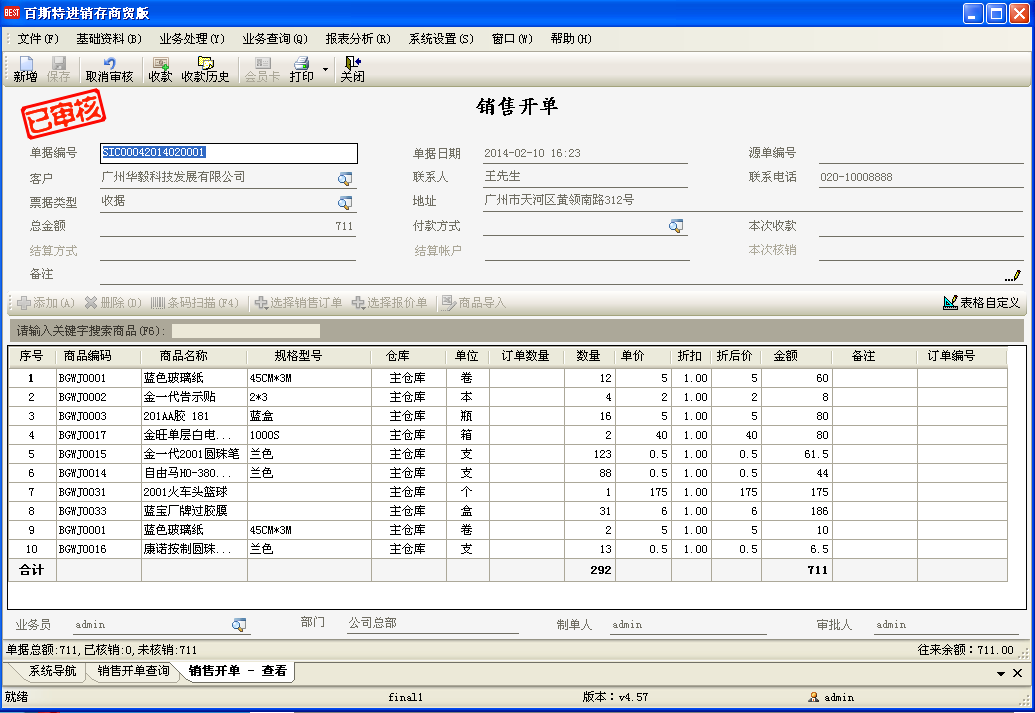Click 取消审核 (cancel audit) toolbar icon

(109, 69)
